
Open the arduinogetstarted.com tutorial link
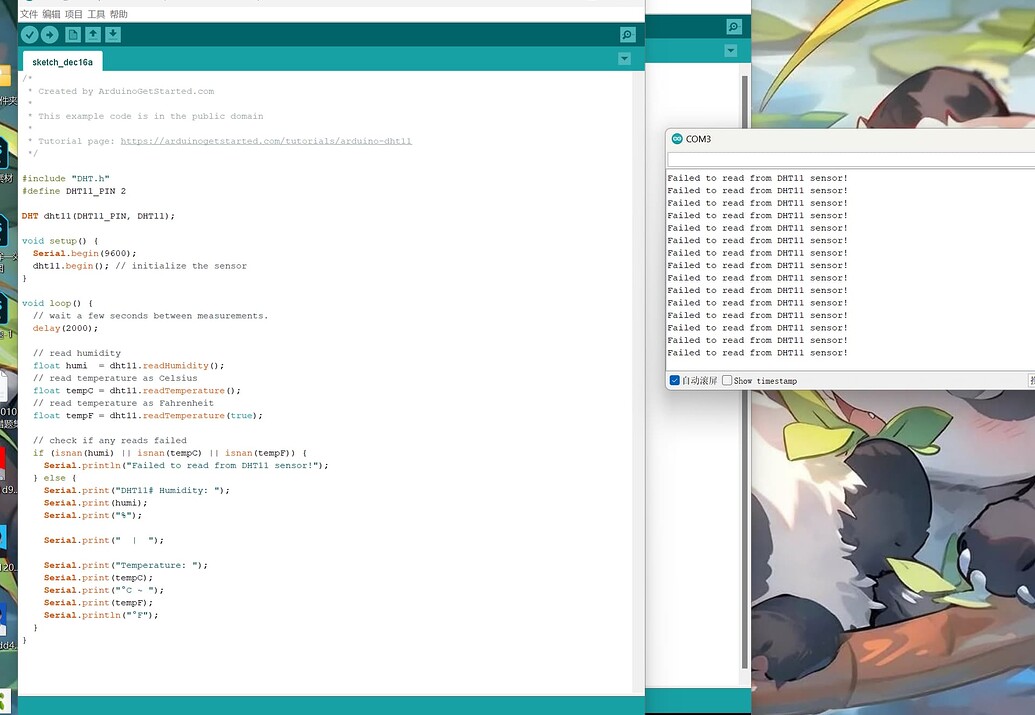266,141
